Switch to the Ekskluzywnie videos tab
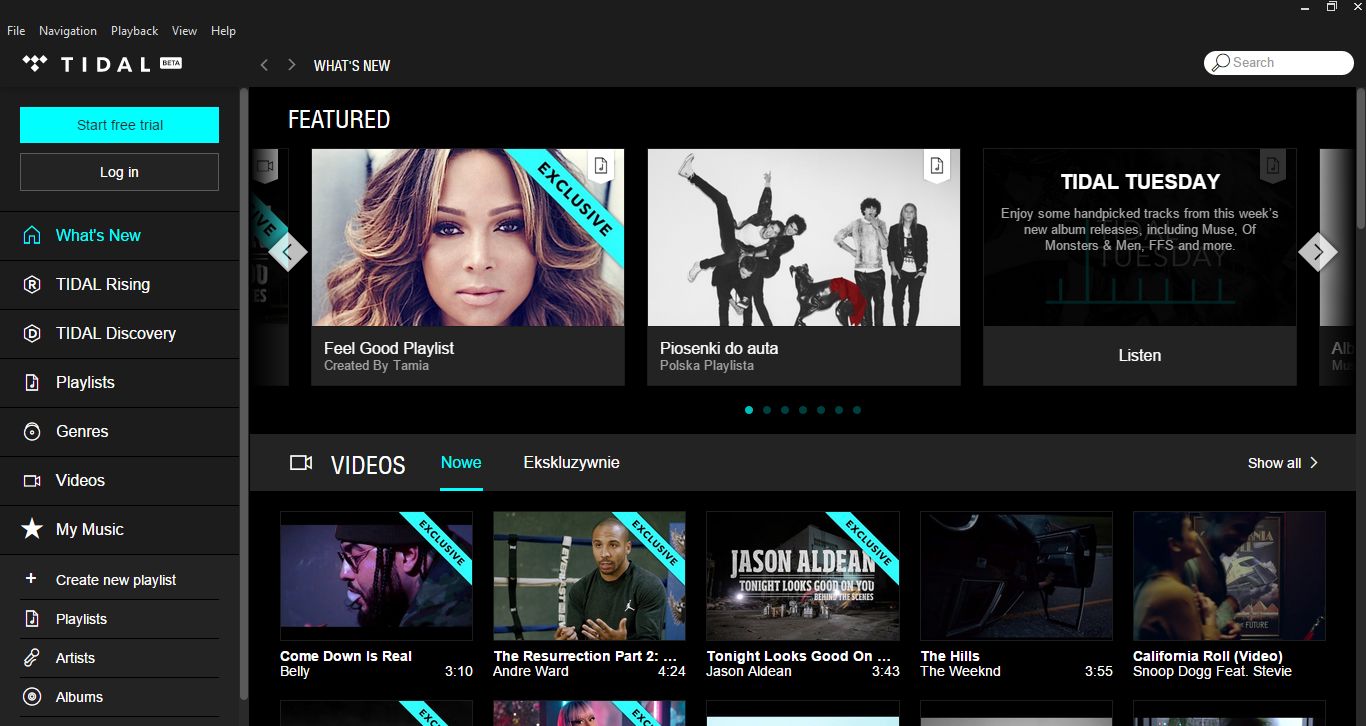The image size is (1366, 726). [x=571, y=463]
